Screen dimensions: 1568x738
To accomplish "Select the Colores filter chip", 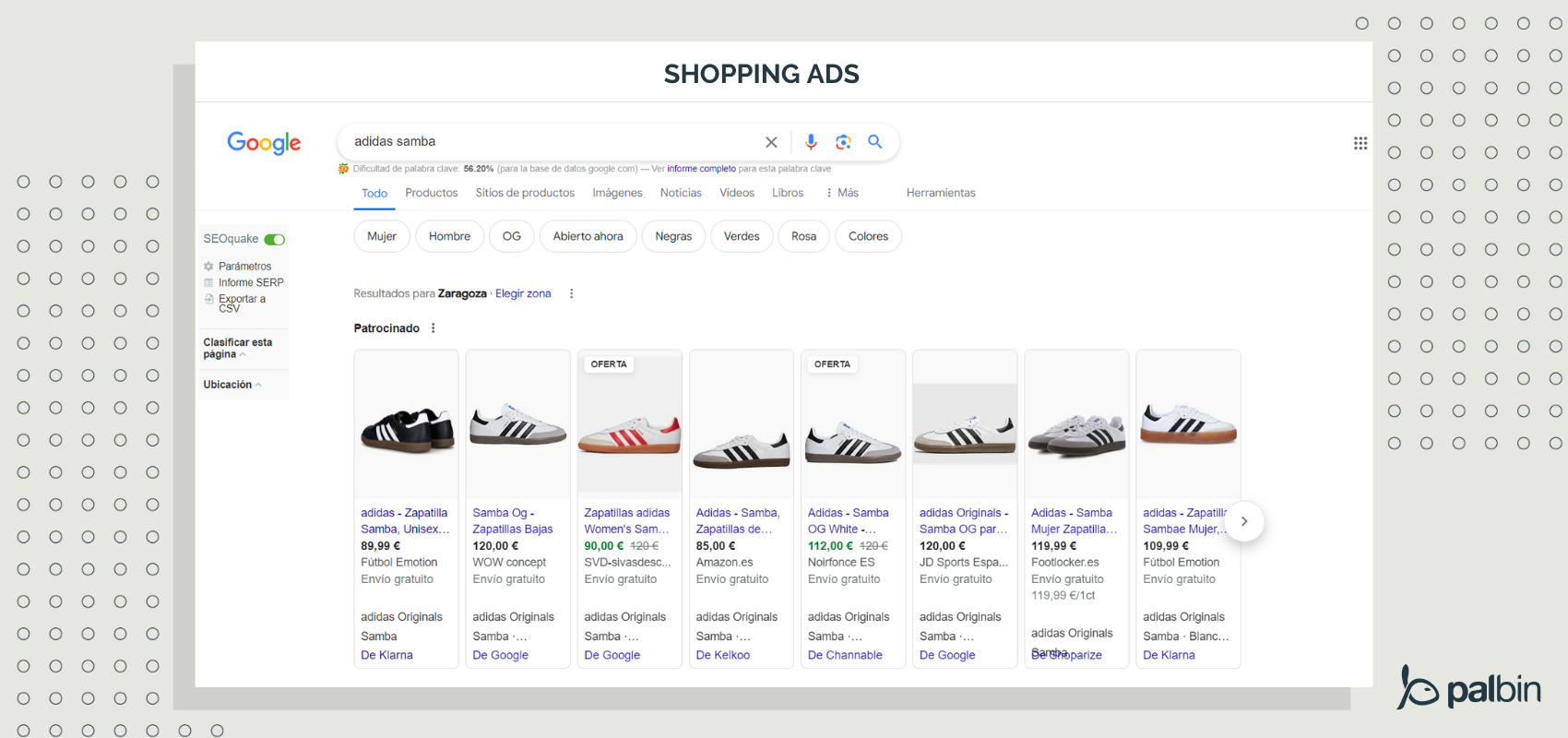I will (868, 236).
